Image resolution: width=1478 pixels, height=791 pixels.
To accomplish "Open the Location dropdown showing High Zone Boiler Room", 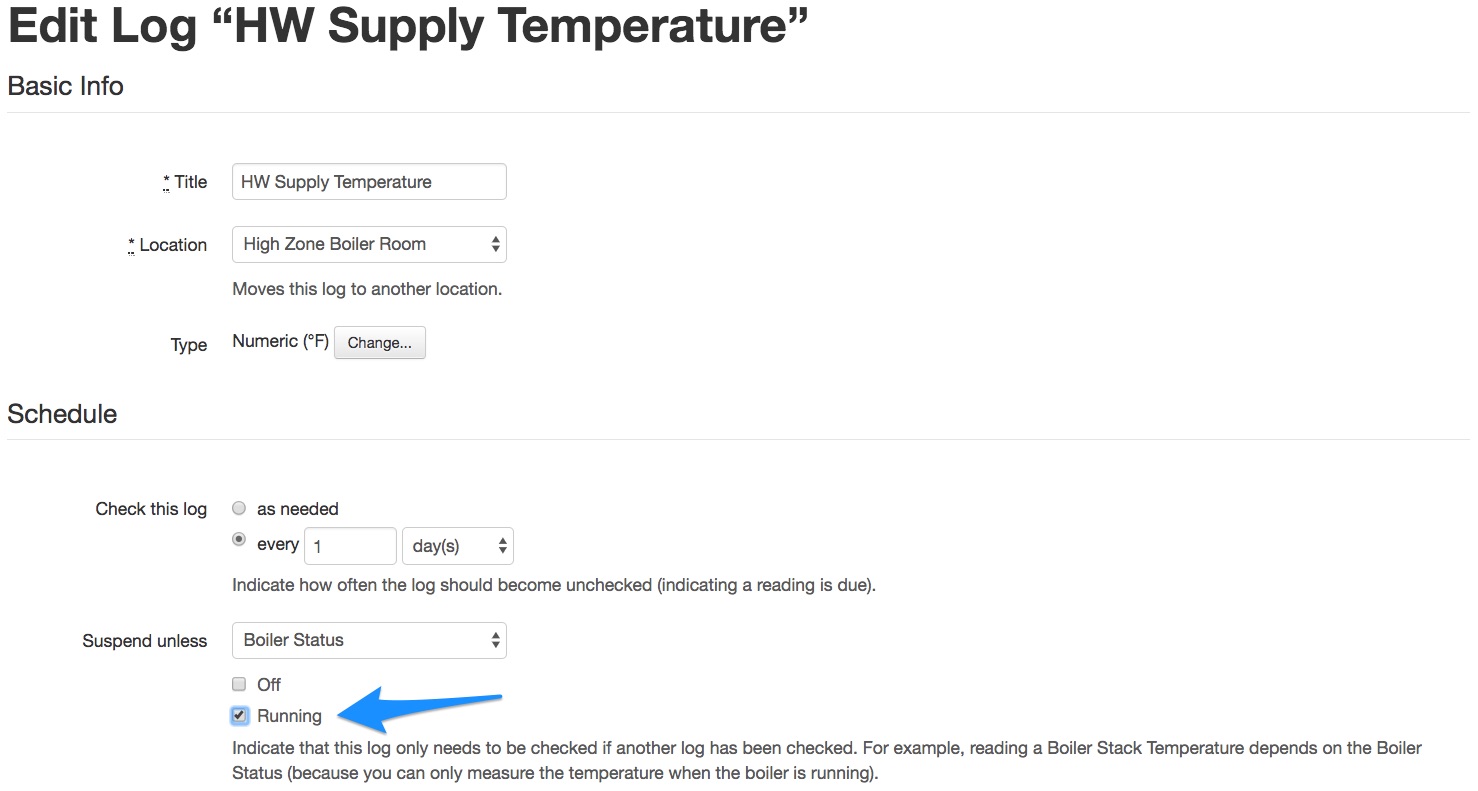I will point(368,244).
